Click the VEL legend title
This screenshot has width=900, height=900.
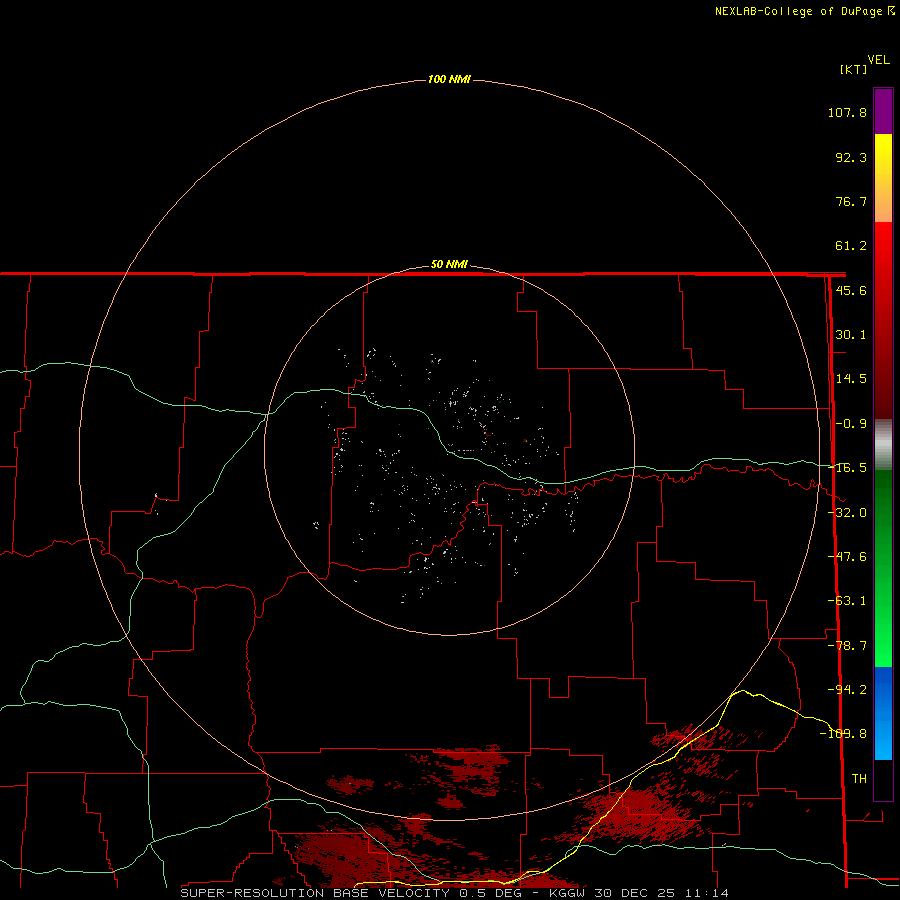pyautogui.click(x=878, y=60)
